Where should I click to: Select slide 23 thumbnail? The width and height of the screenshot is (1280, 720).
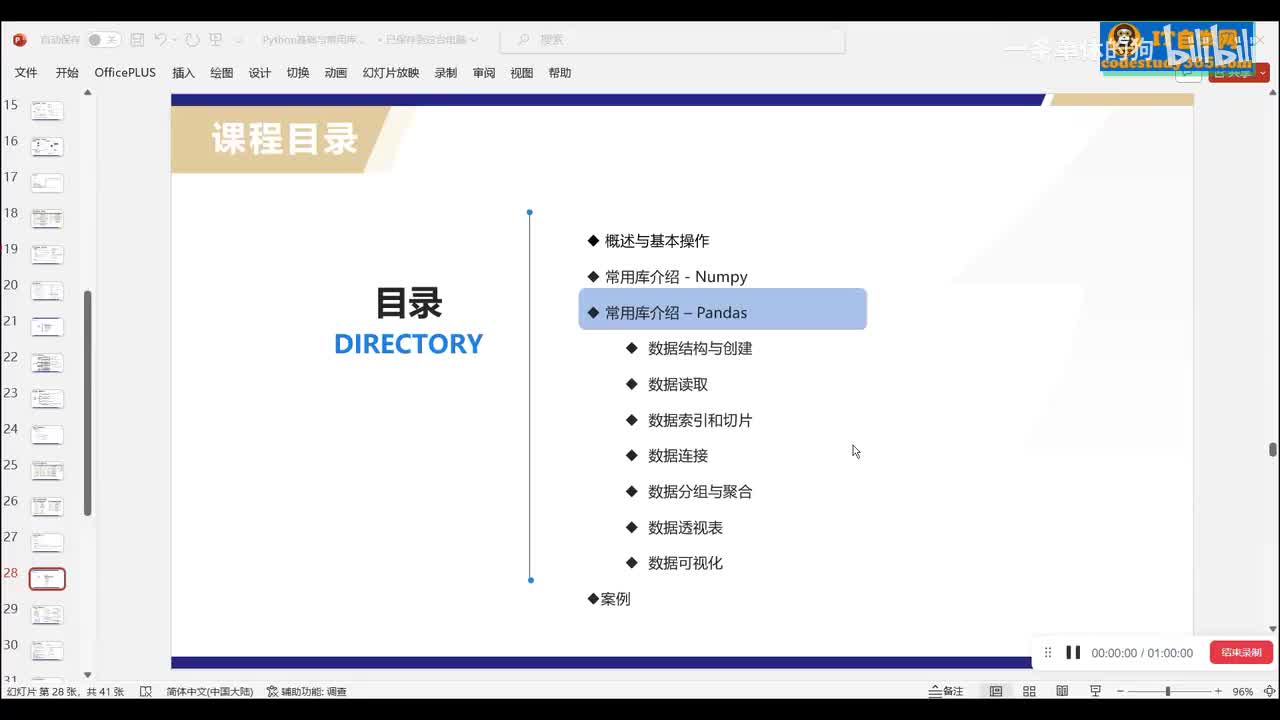(x=47, y=399)
